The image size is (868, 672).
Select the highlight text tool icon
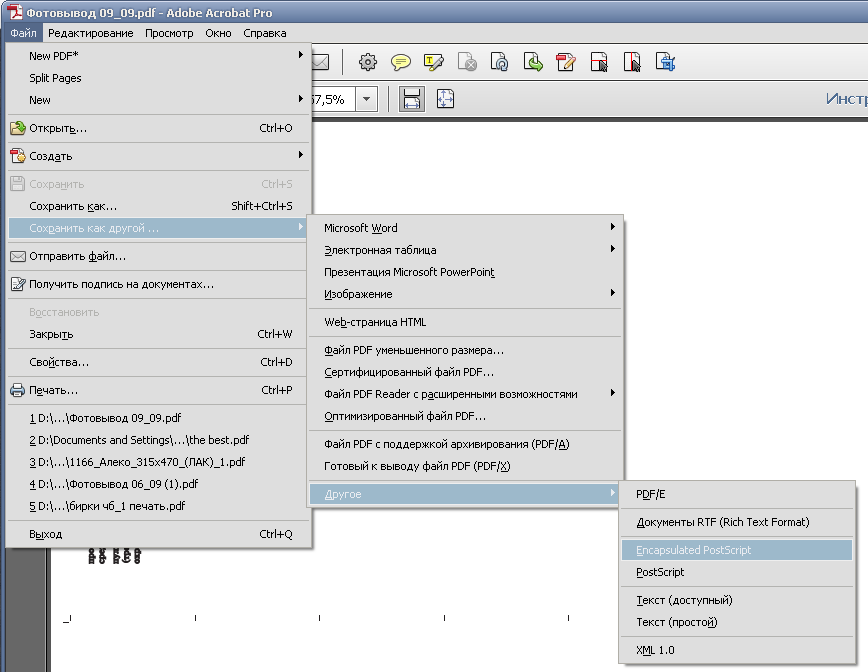[433, 62]
